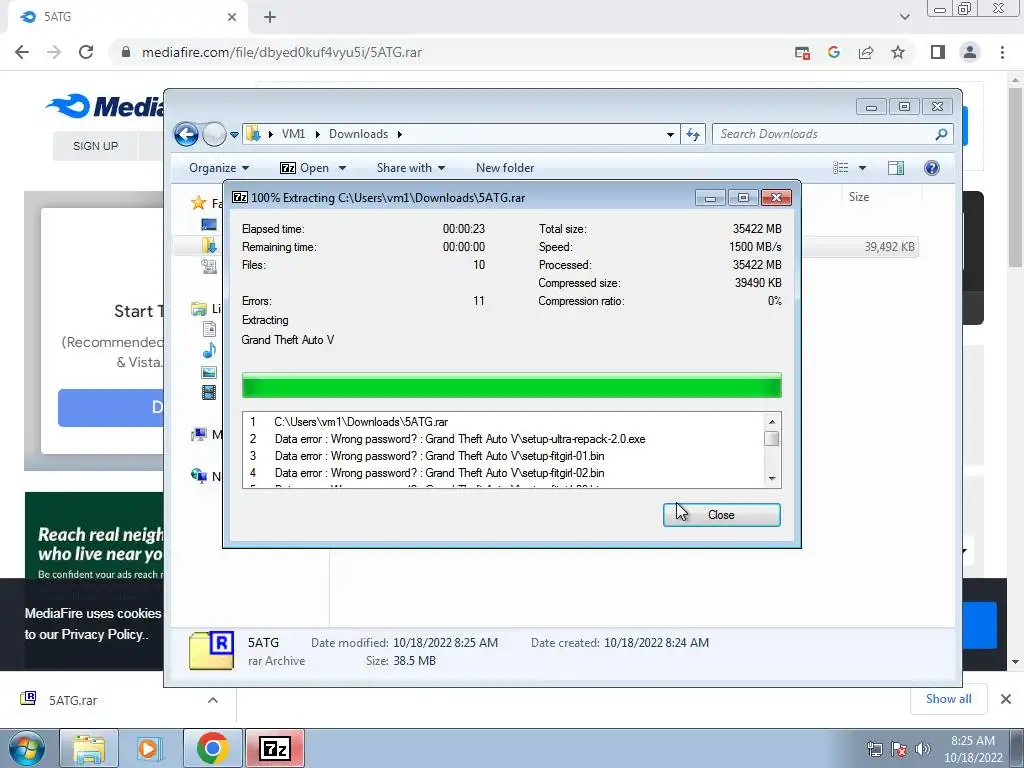Open view options dropdown arrow
Viewport: 1024px width, 768px height.
[x=862, y=168]
